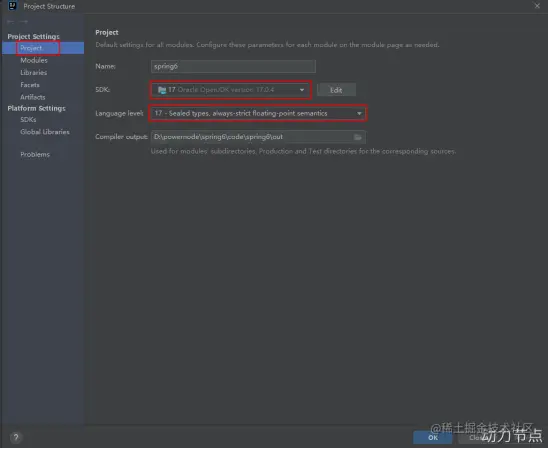Image resolution: width=548 pixels, height=449 pixels.
Task: Click the Platform Settings heading
Action: coord(36,109)
